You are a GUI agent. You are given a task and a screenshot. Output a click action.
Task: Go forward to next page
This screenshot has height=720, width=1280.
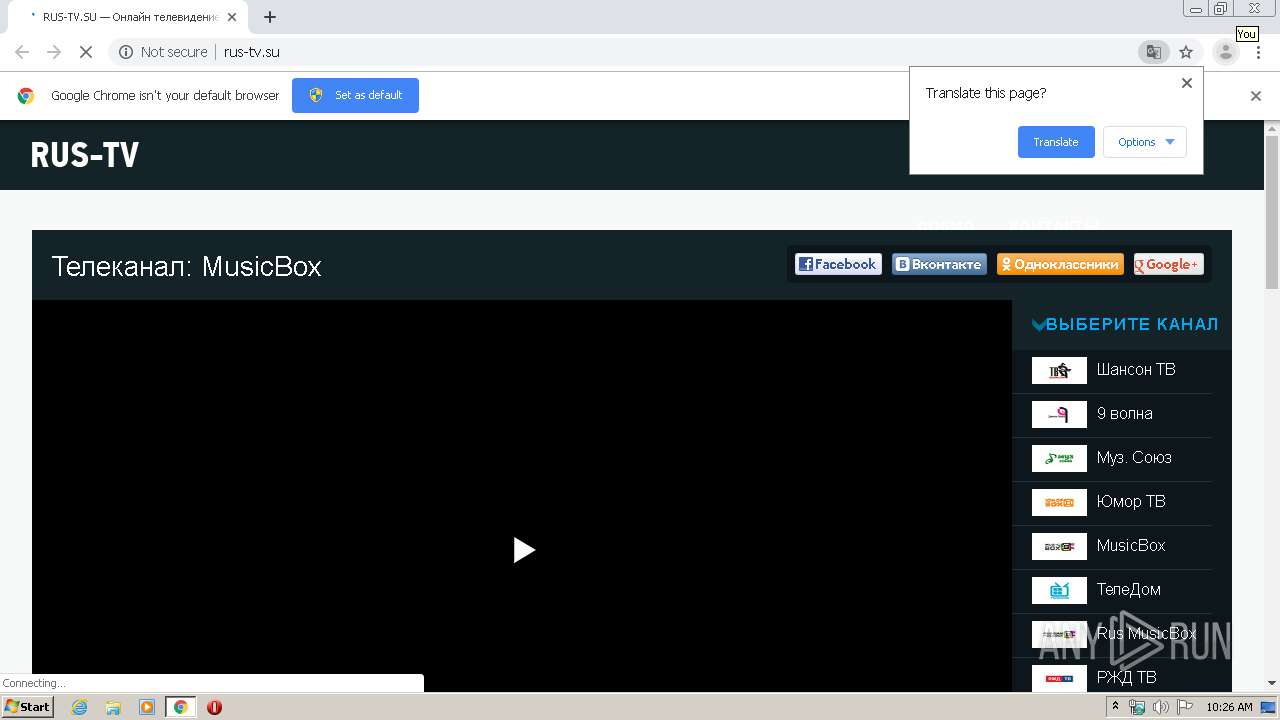54,52
